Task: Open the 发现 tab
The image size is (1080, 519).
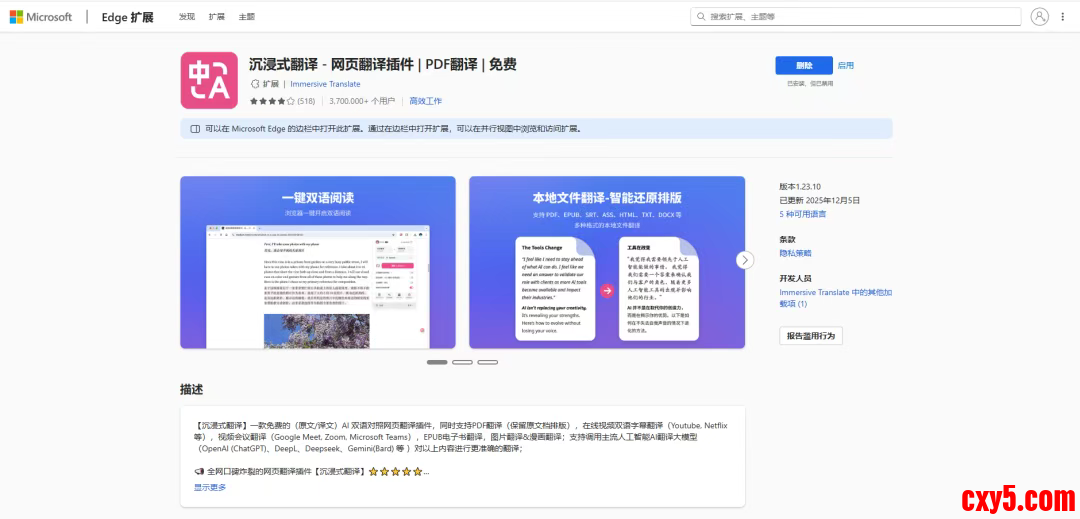Action: click(x=187, y=17)
